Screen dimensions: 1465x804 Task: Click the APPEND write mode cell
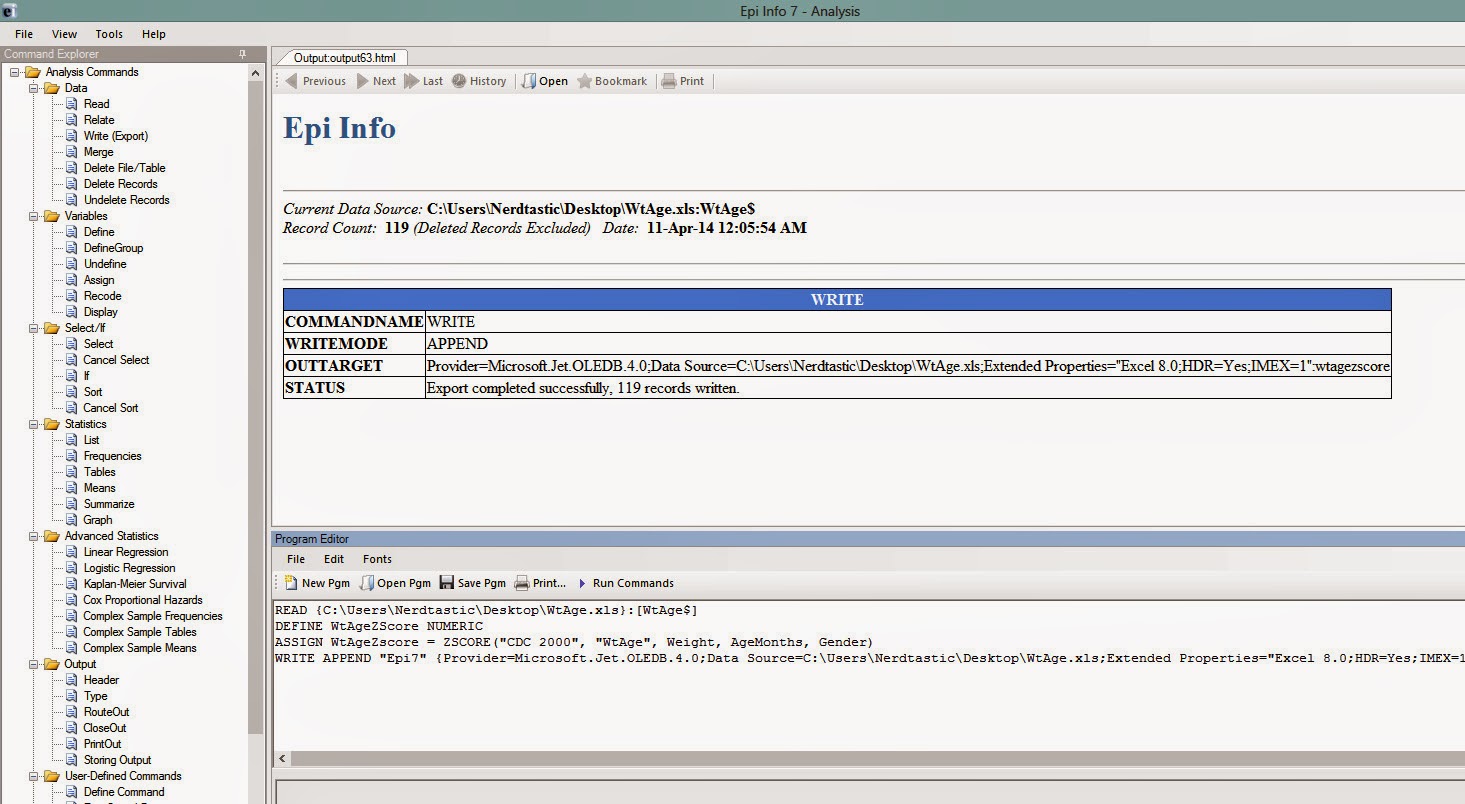point(908,344)
